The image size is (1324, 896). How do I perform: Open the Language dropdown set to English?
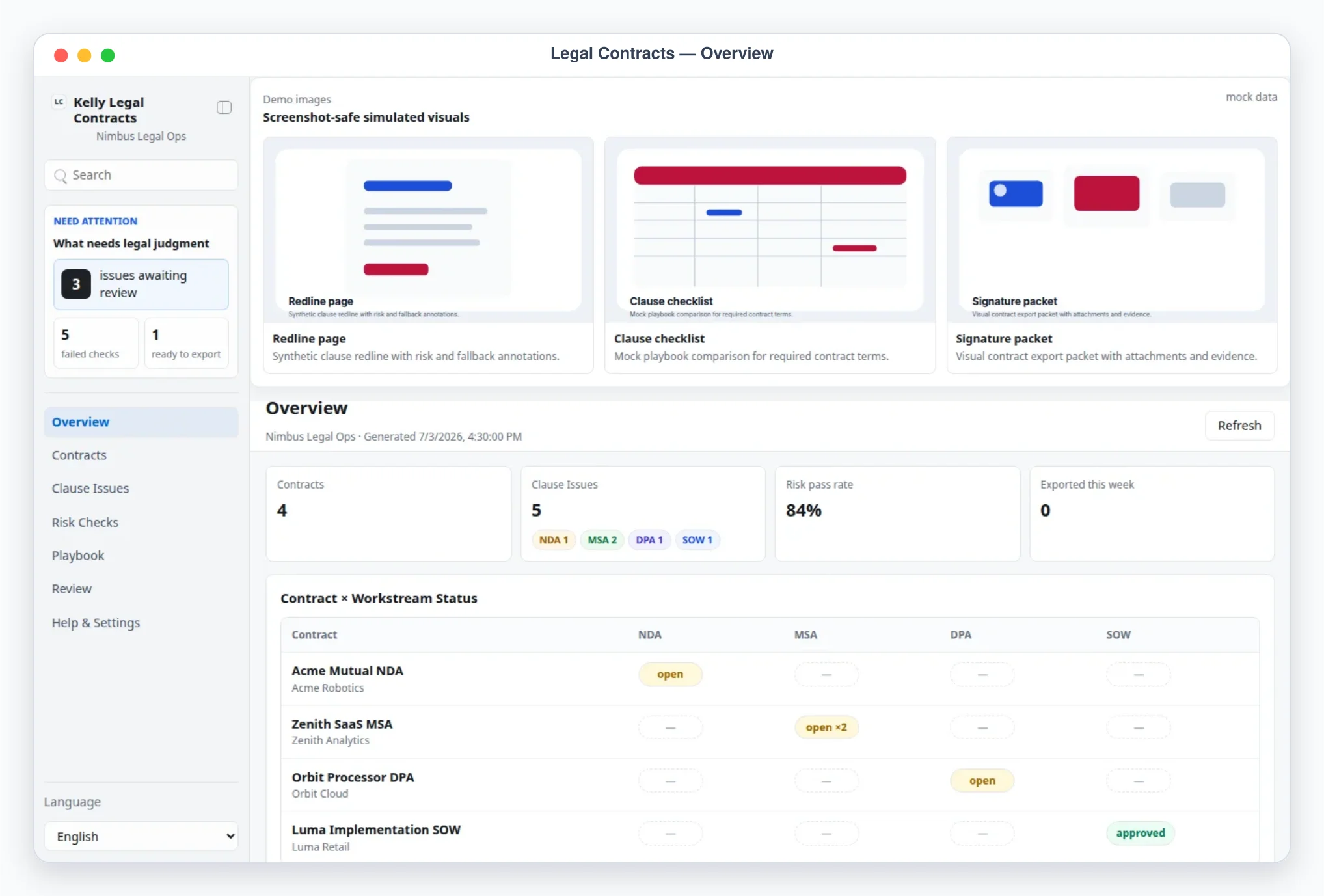[141, 836]
